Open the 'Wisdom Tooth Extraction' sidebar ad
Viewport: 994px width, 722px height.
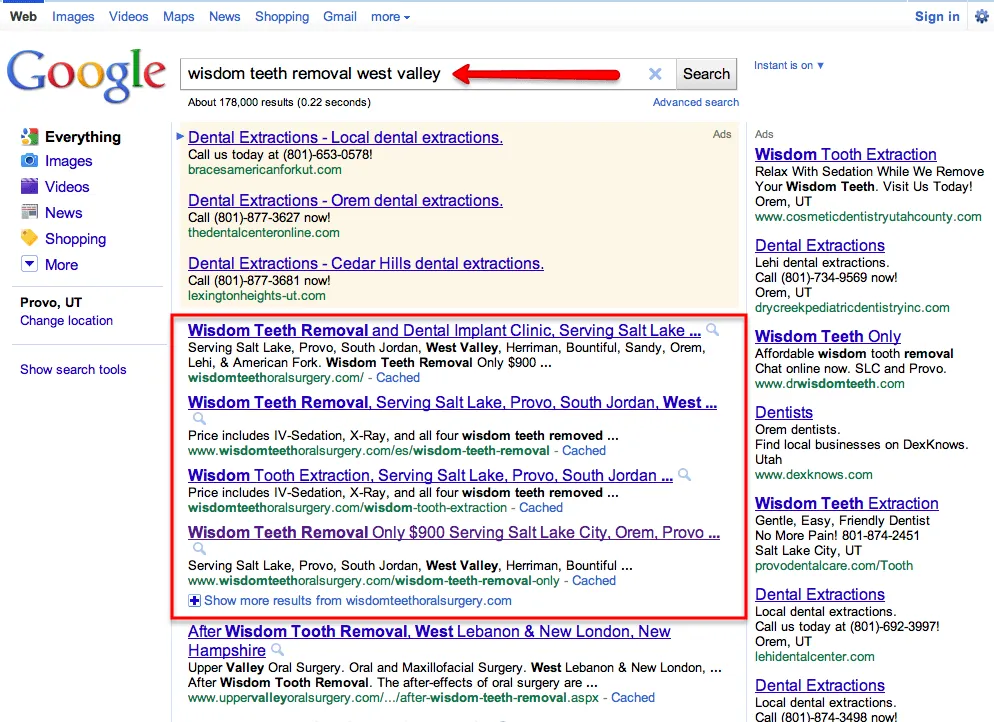click(846, 155)
